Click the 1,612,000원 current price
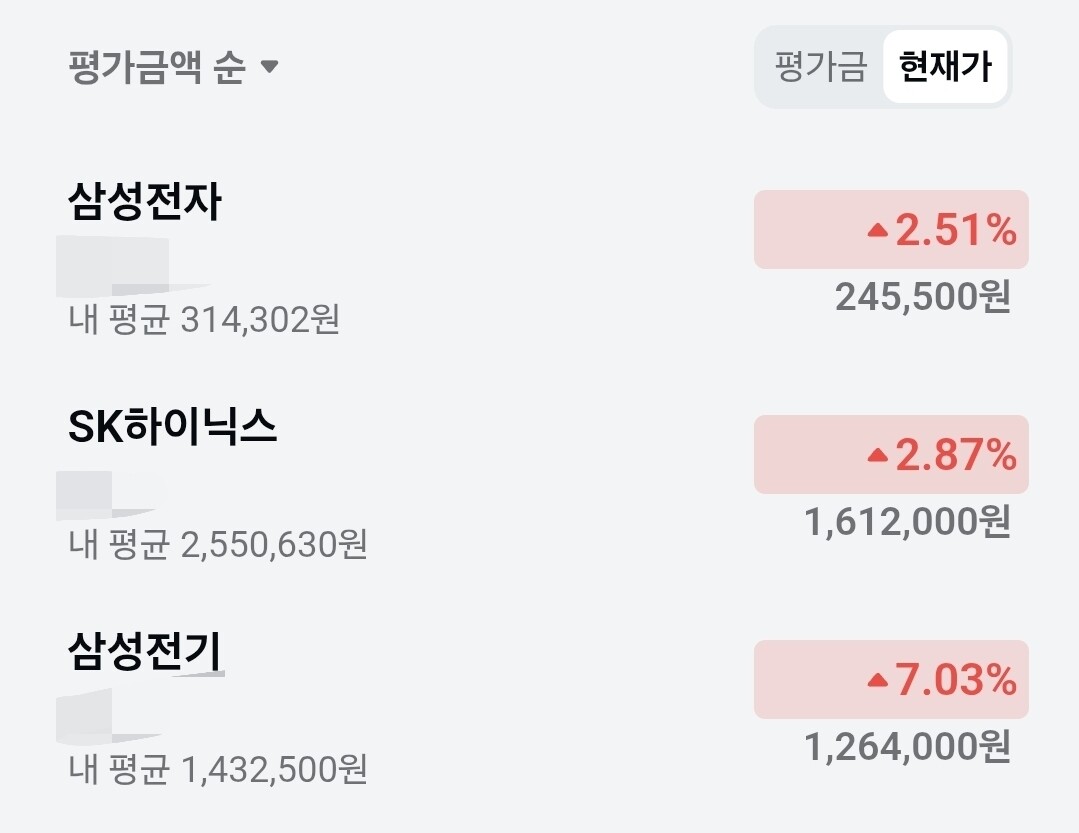Viewport: 1079px width, 833px height. tap(908, 522)
